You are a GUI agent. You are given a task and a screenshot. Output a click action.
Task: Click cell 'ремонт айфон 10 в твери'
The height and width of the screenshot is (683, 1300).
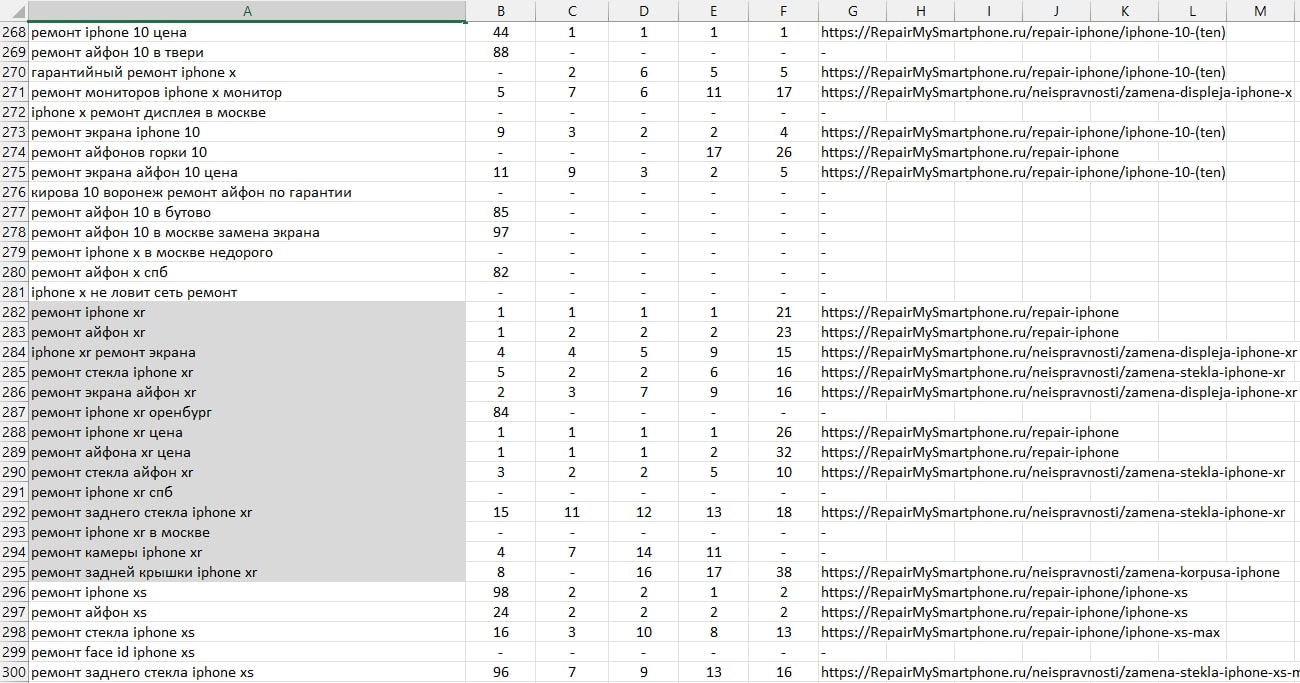[x=247, y=52]
